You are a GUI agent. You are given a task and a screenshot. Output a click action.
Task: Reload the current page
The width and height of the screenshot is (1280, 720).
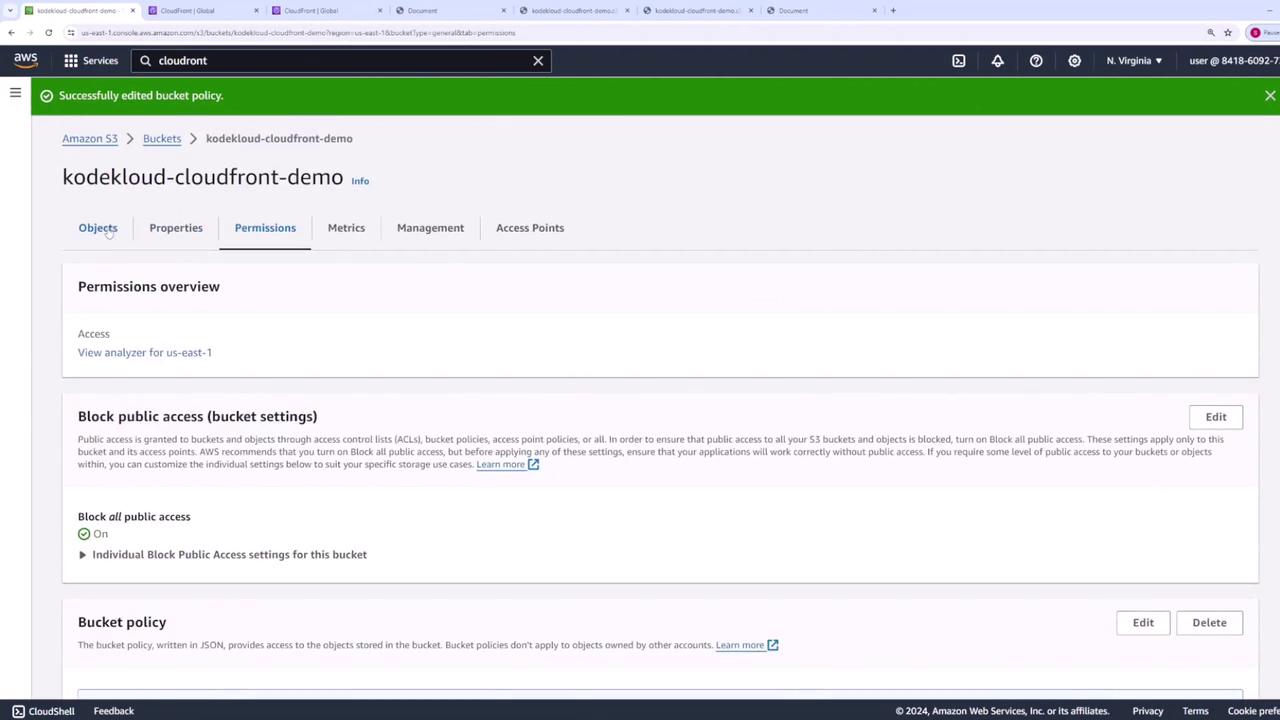coord(48,32)
